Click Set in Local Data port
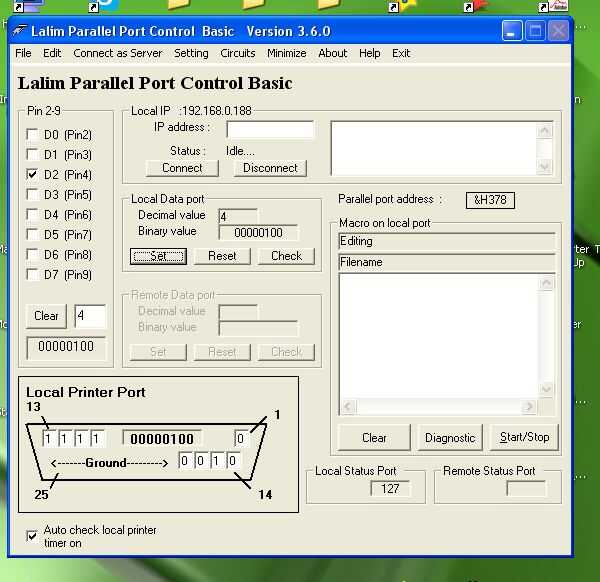The height and width of the screenshot is (582, 600). [x=158, y=256]
